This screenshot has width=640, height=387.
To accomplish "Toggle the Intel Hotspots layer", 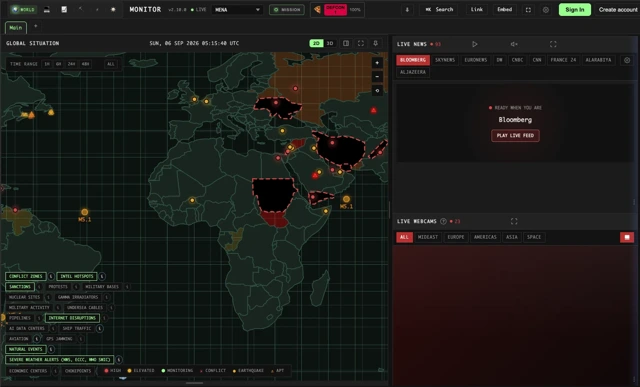I will (77, 276).
